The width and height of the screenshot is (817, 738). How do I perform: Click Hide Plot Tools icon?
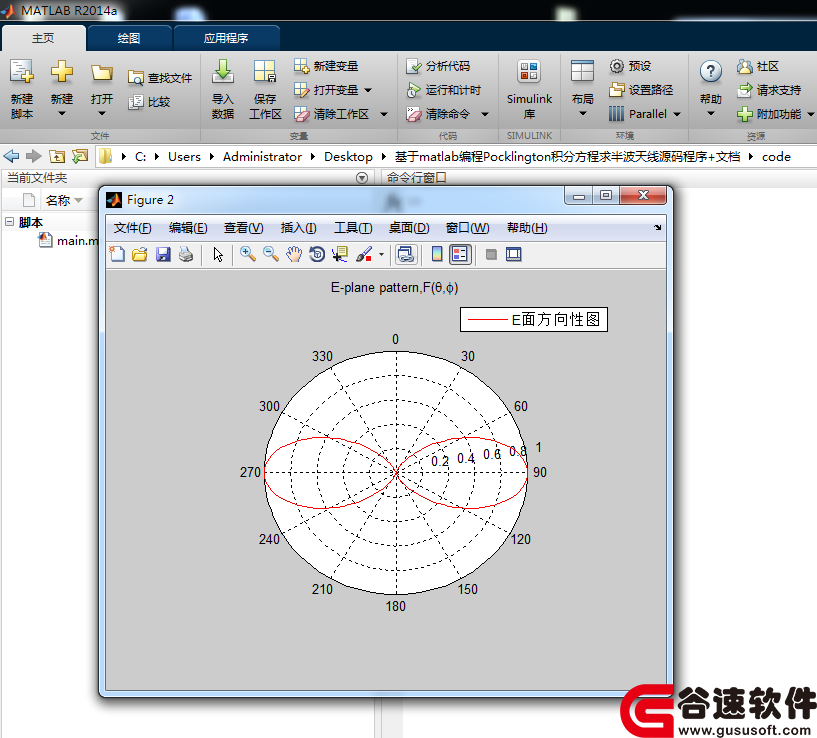pyautogui.click(x=491, y=254)
